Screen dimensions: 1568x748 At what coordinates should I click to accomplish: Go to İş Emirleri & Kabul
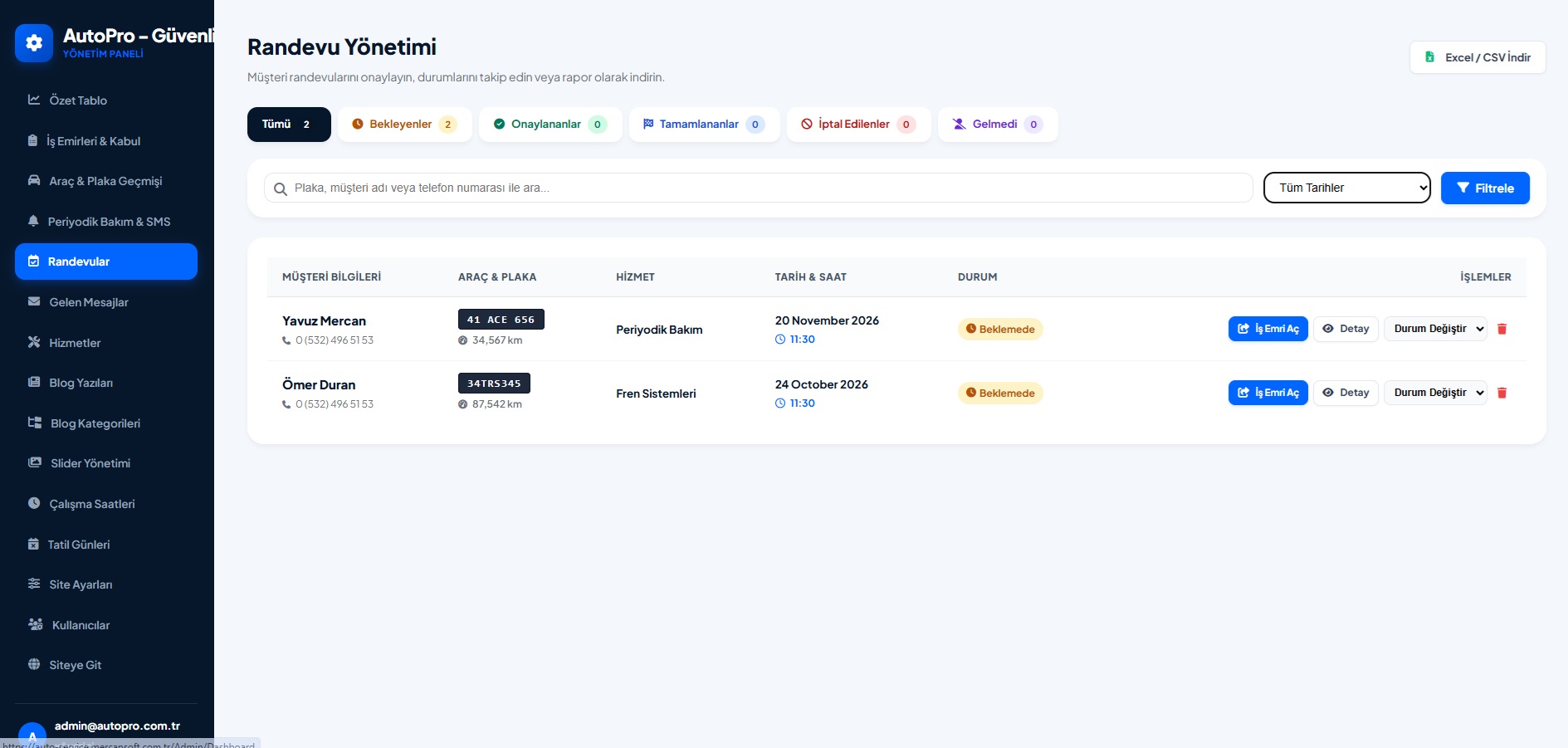[x=106, y=141]
